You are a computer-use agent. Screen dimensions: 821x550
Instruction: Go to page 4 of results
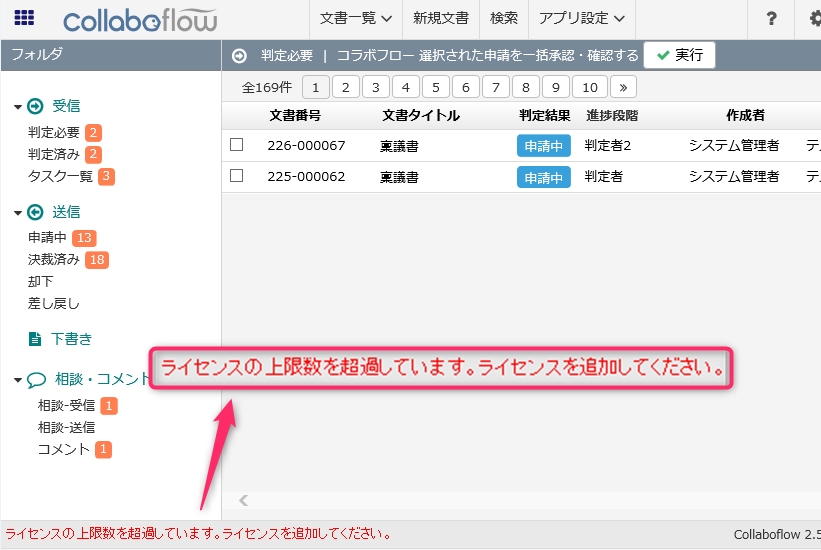point(406,87)
